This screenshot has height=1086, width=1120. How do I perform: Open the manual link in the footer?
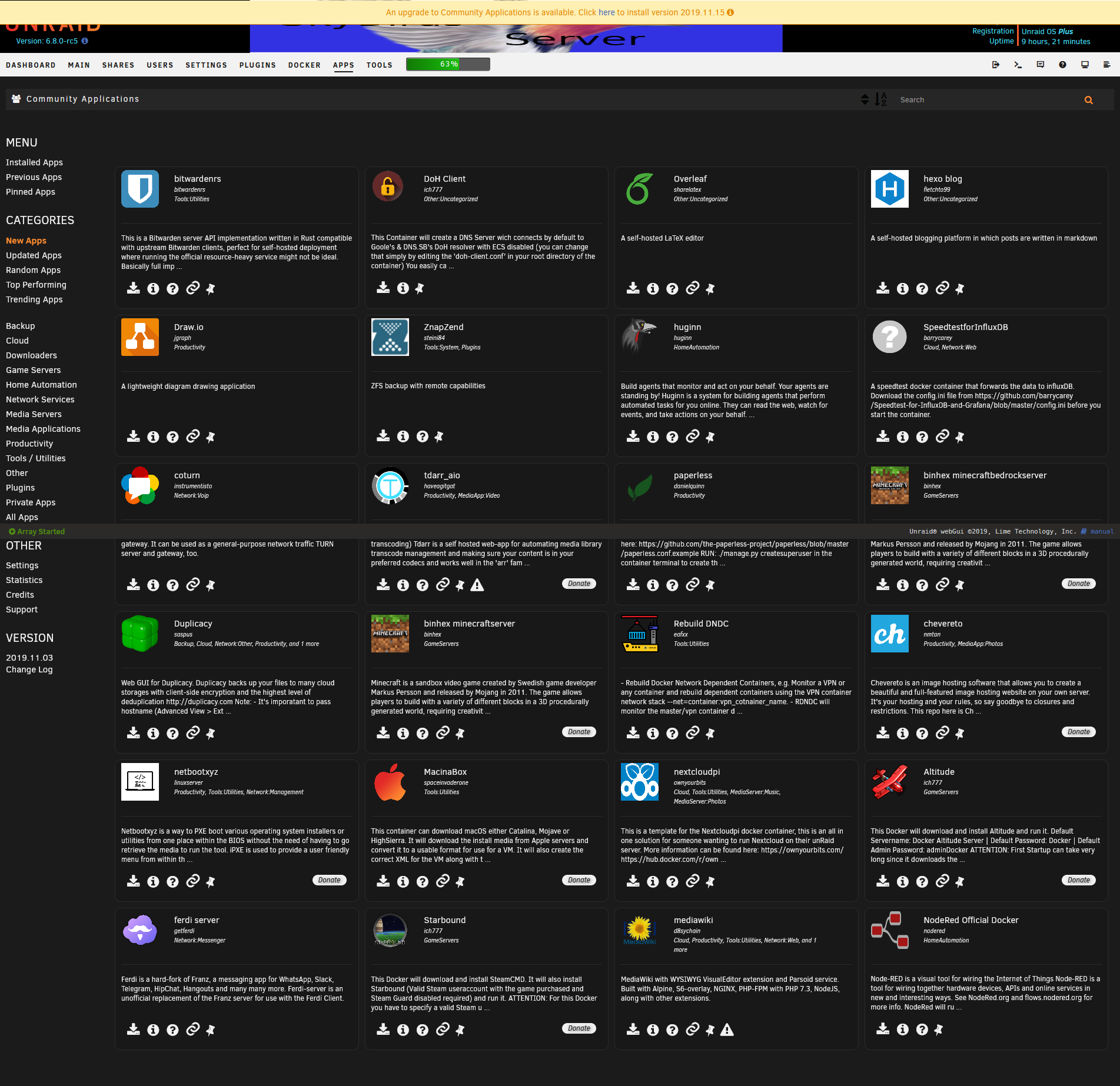point(1102,531)
